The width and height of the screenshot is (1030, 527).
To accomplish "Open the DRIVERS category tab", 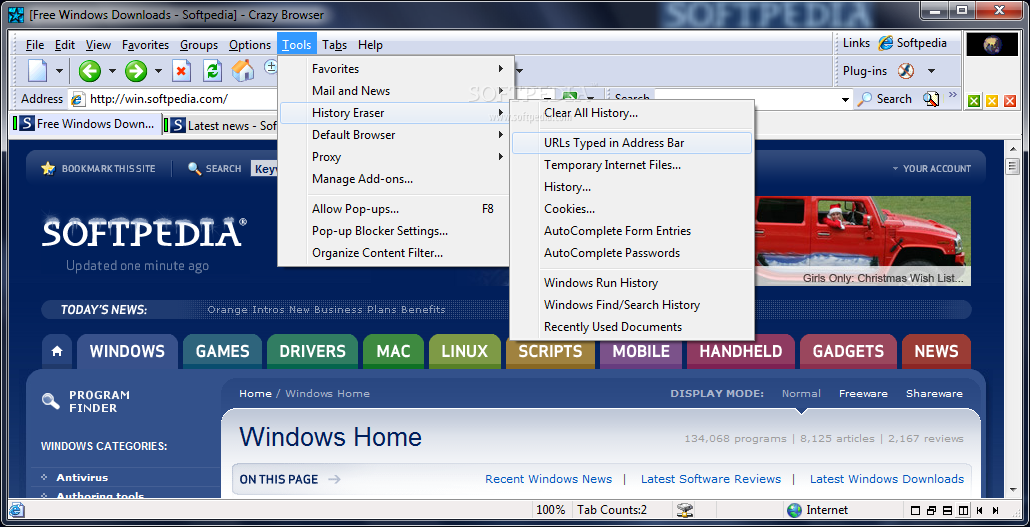I will (x=313, y=352).
